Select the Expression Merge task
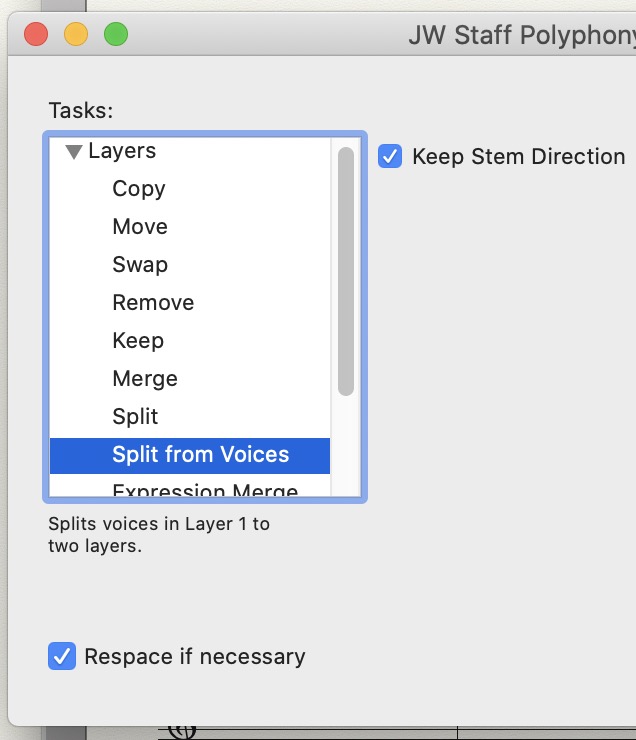The width and height of the screenshot is (636, 740). (x=205, y=491)
